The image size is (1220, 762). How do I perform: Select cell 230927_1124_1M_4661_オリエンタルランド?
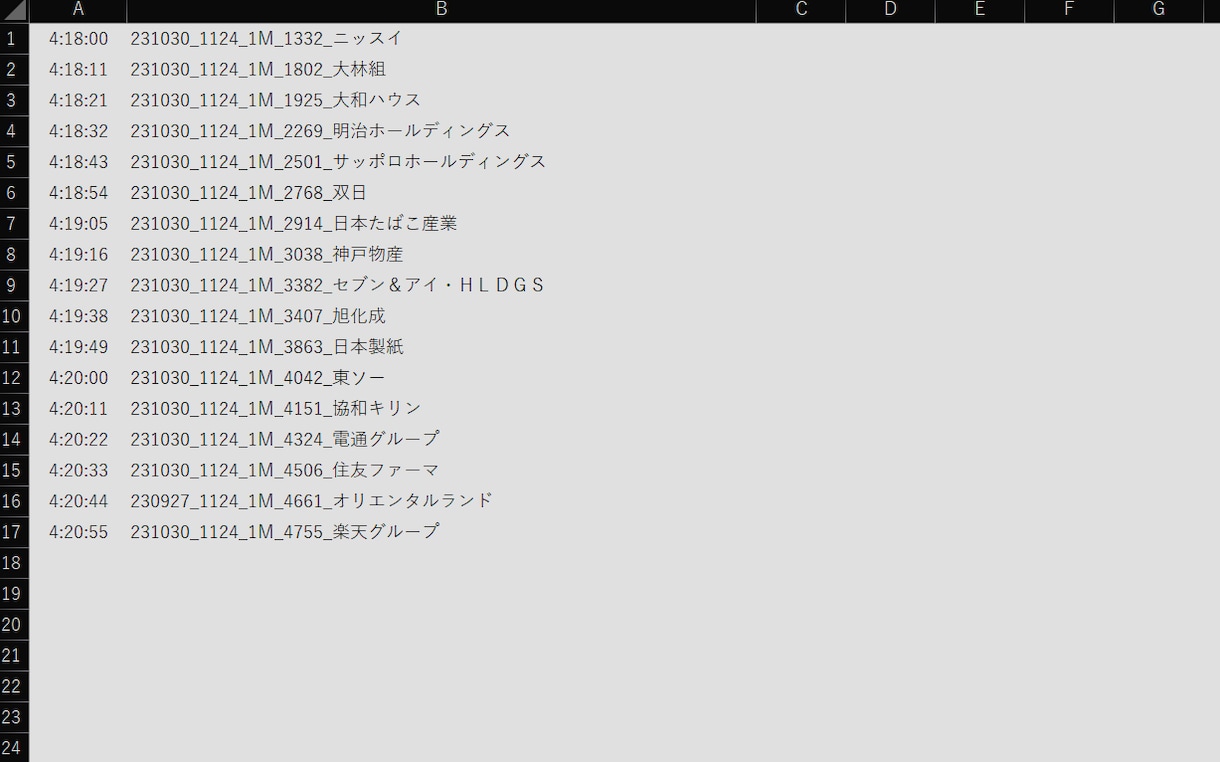(x=442, y=501)
